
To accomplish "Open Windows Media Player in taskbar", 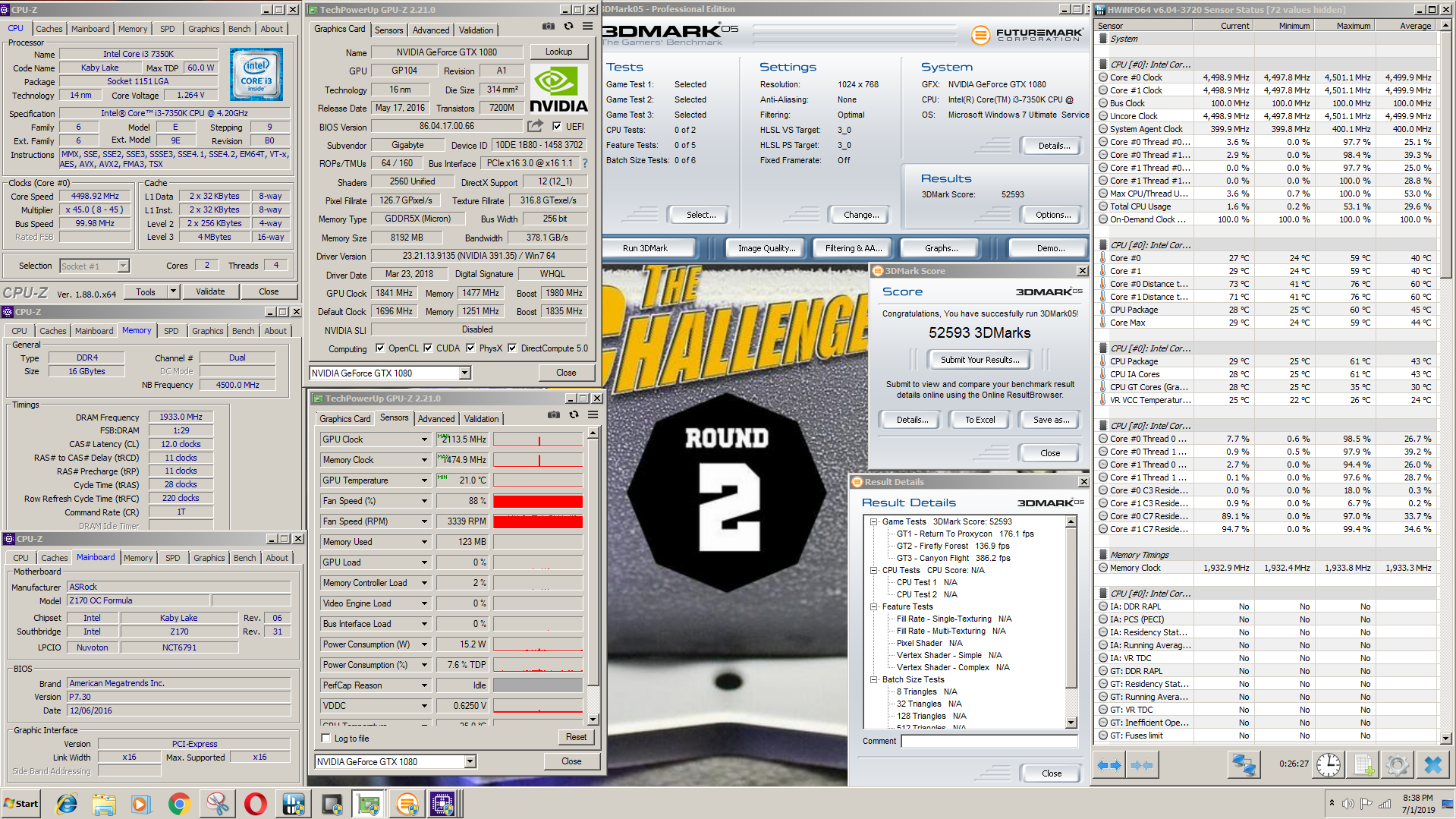I will (141, 804).
